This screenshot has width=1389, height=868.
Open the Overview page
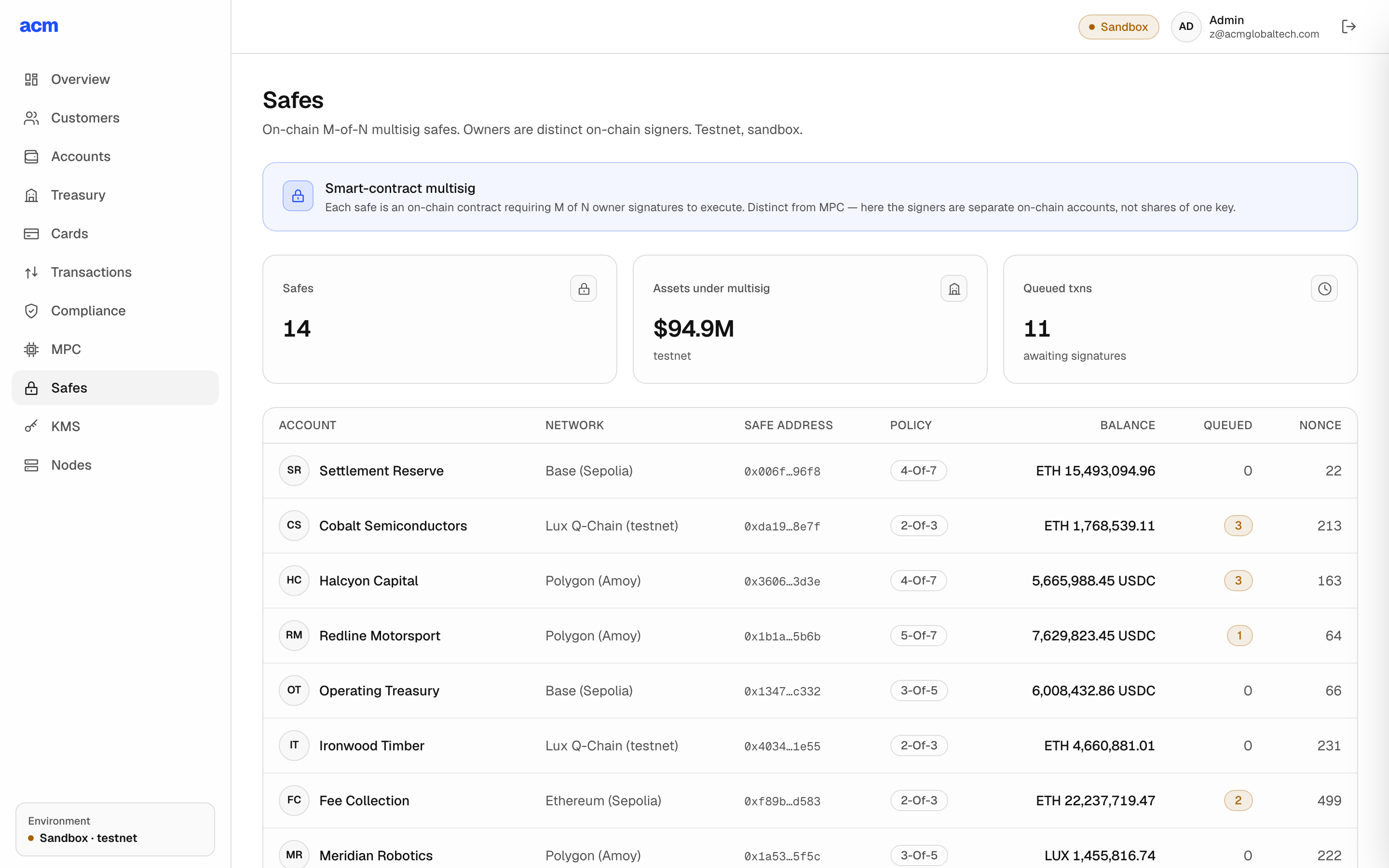point(115,79)
